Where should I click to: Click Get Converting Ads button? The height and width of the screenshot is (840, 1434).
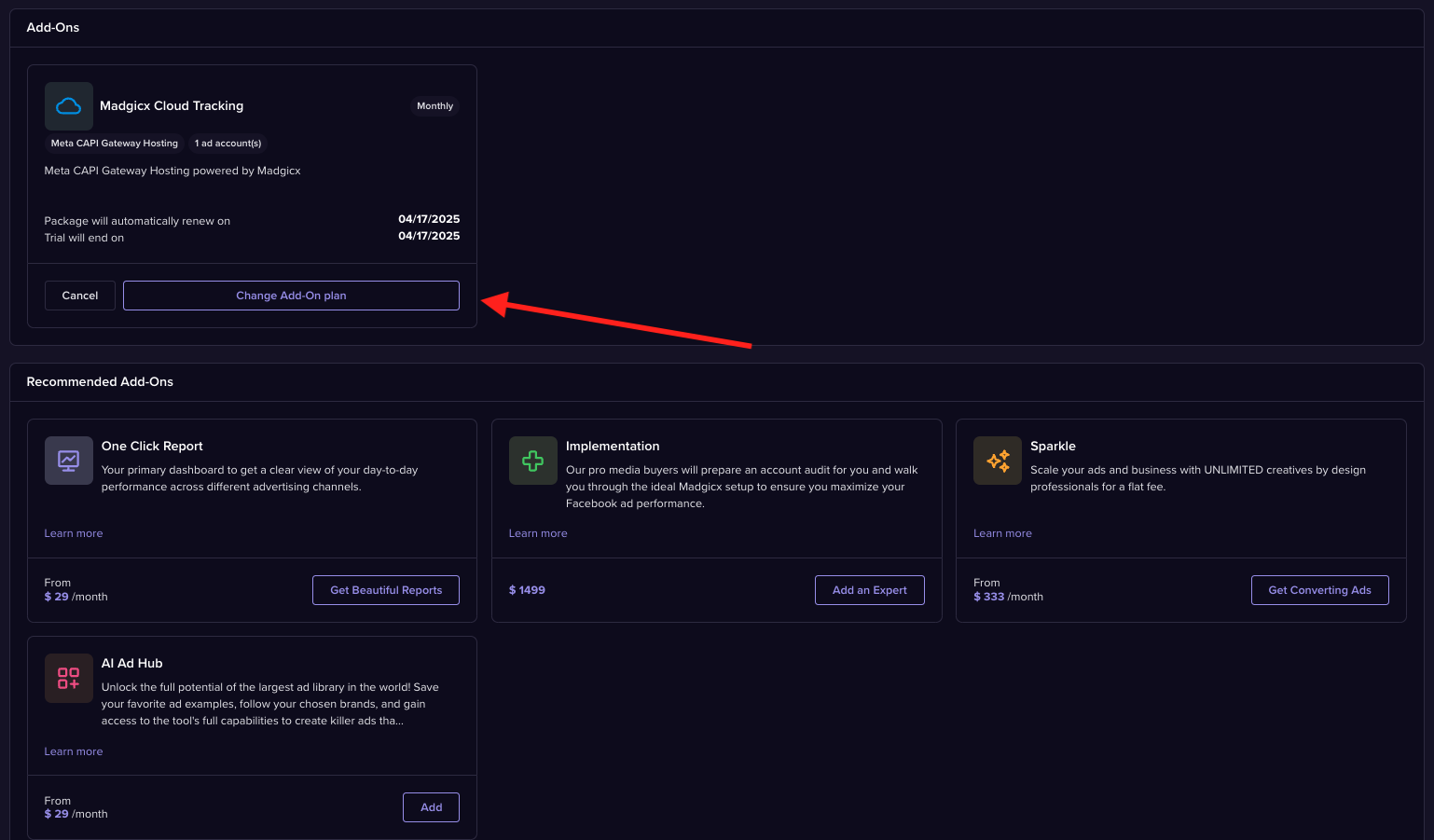[x=1319, y=590]
